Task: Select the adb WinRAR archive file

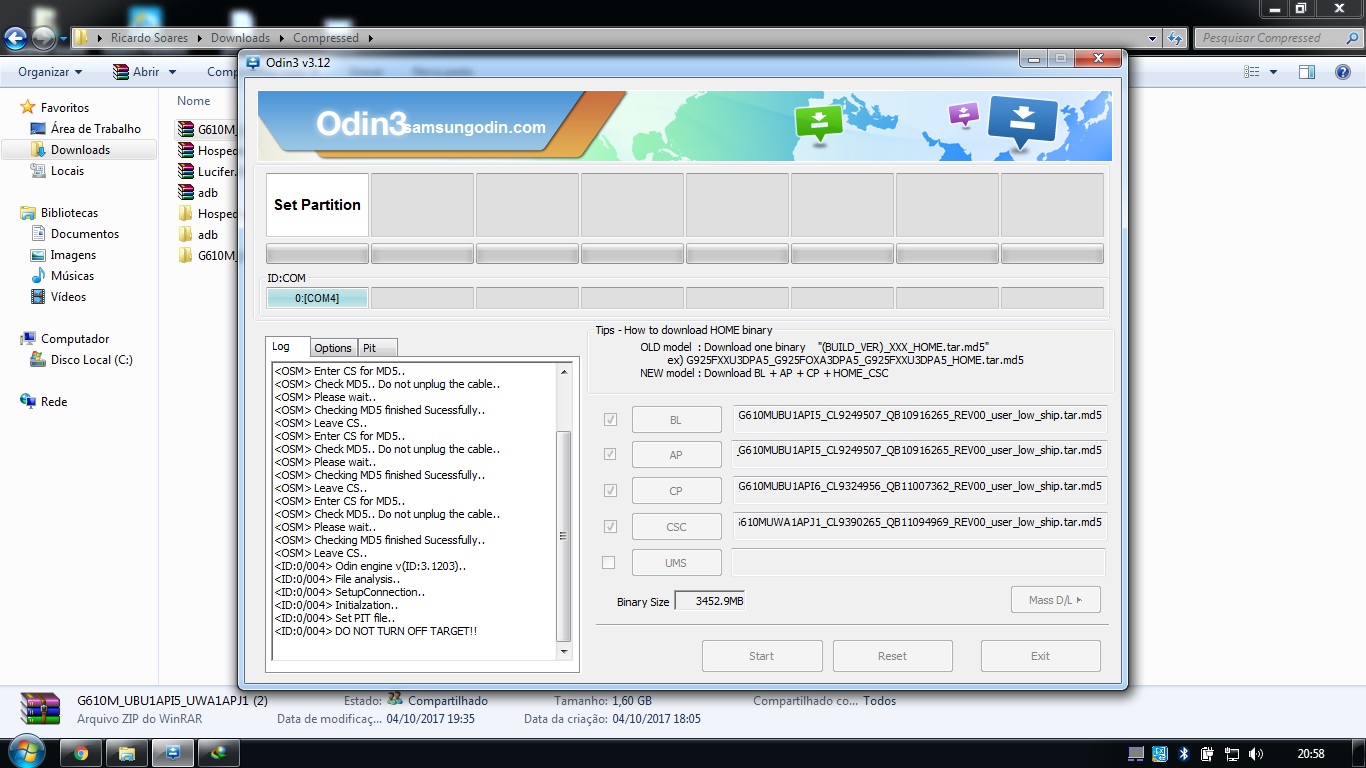Action: (x=198, y=192)
